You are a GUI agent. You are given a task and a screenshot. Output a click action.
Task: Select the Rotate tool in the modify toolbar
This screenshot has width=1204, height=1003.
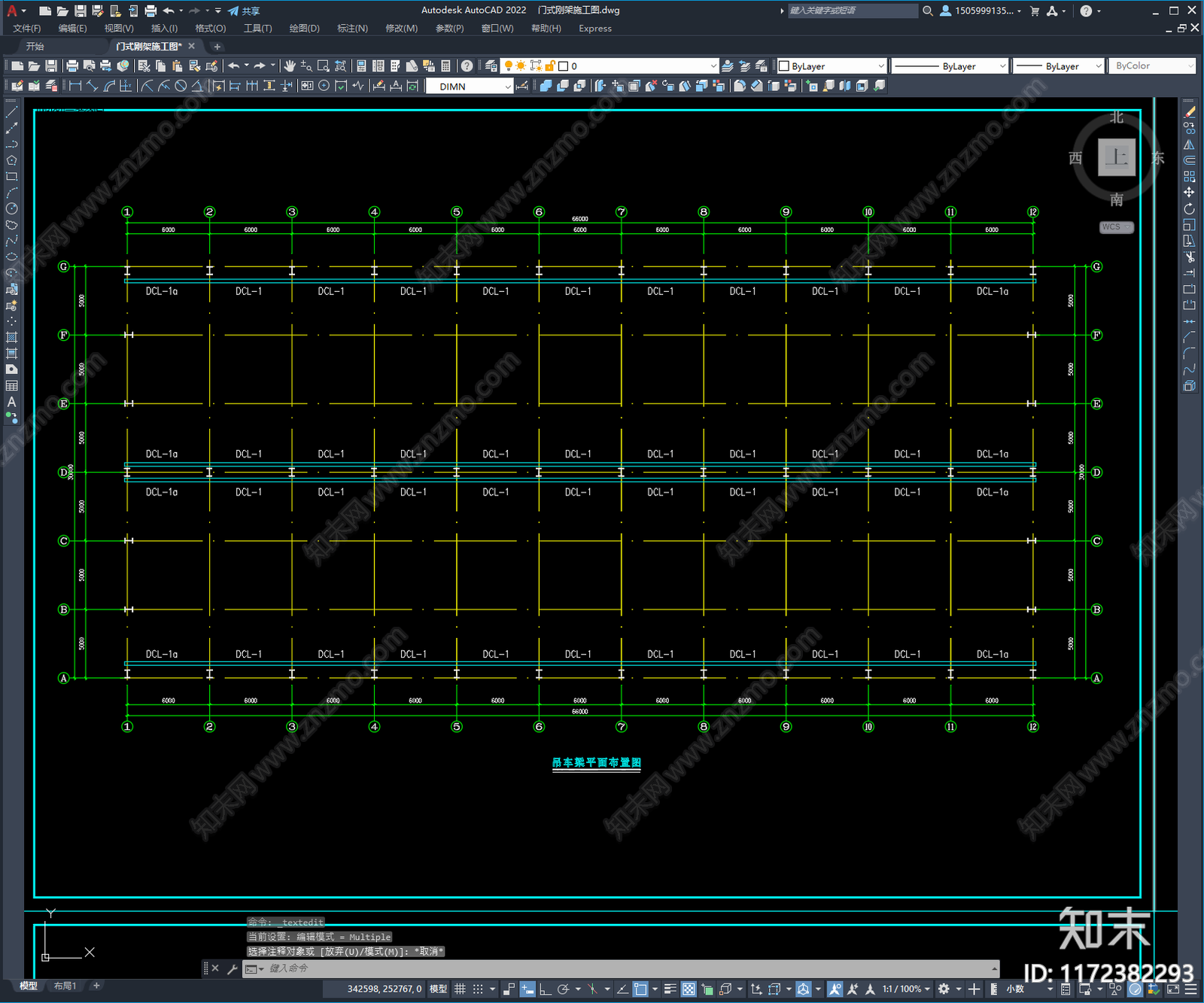pyautogui.click(x=1190, y=209)
